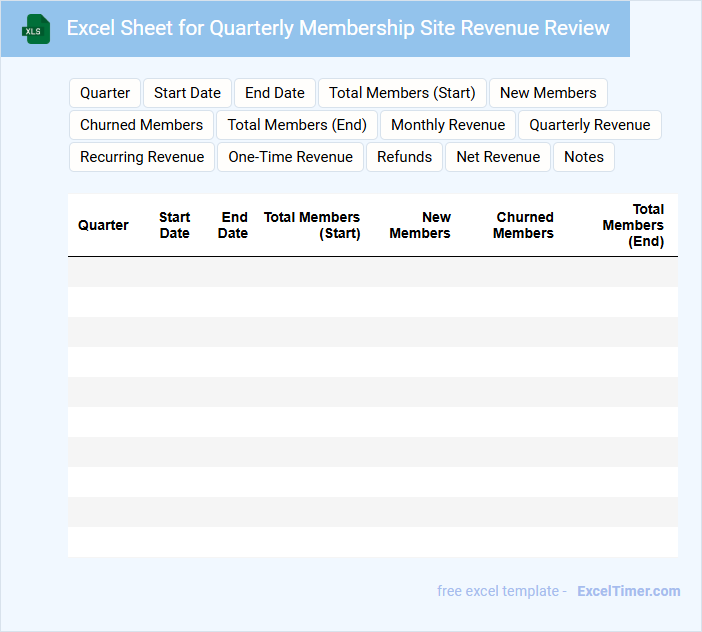This screenshot has height=632, width=702.
Task: Select the Quarter tag button
Action: (105, 93)
